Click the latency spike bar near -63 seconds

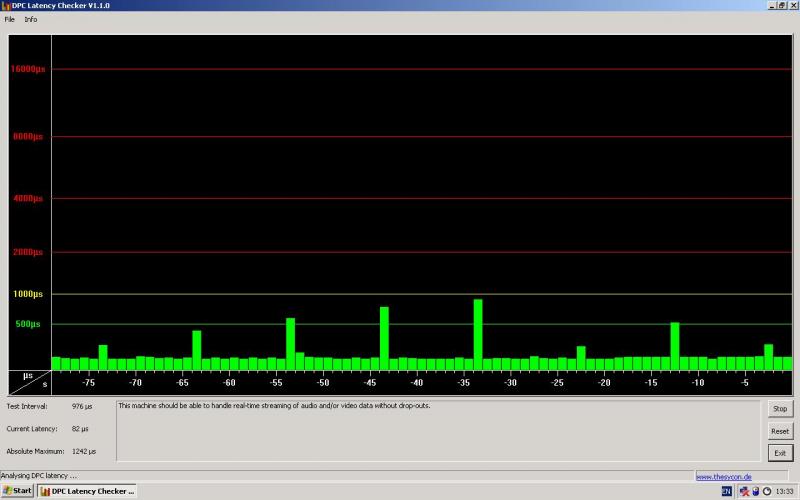[196, 350]
